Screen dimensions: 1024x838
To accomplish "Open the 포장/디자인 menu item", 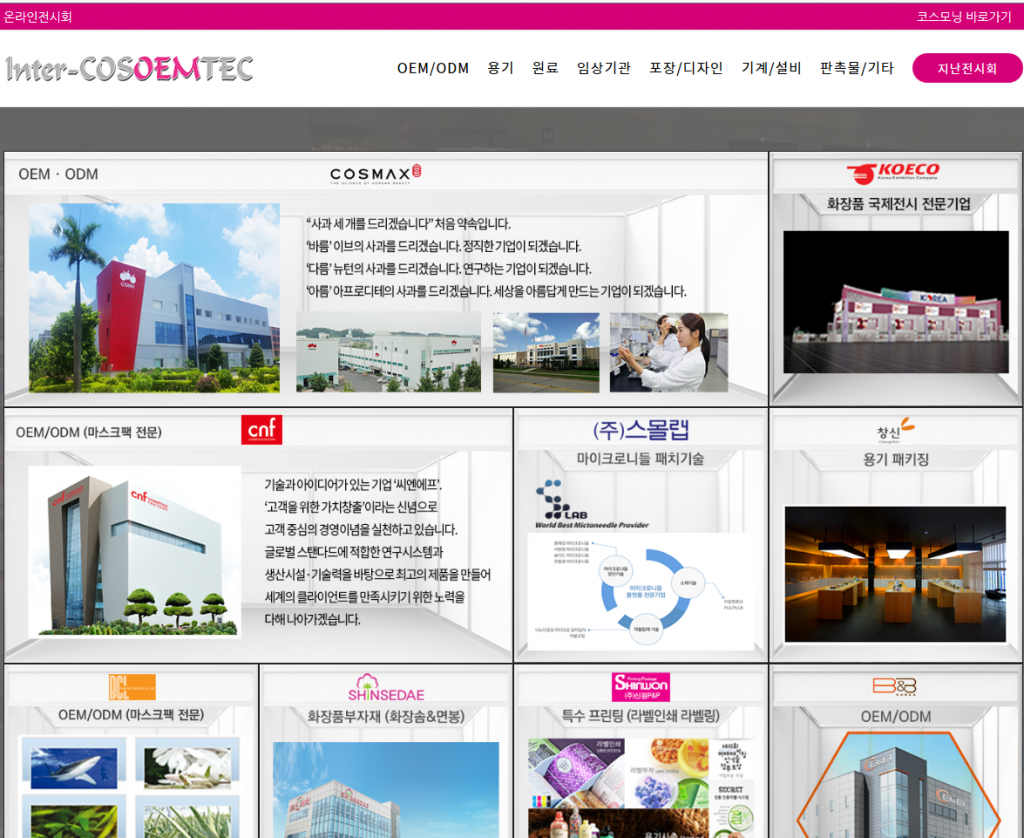I will coord(686,68).
